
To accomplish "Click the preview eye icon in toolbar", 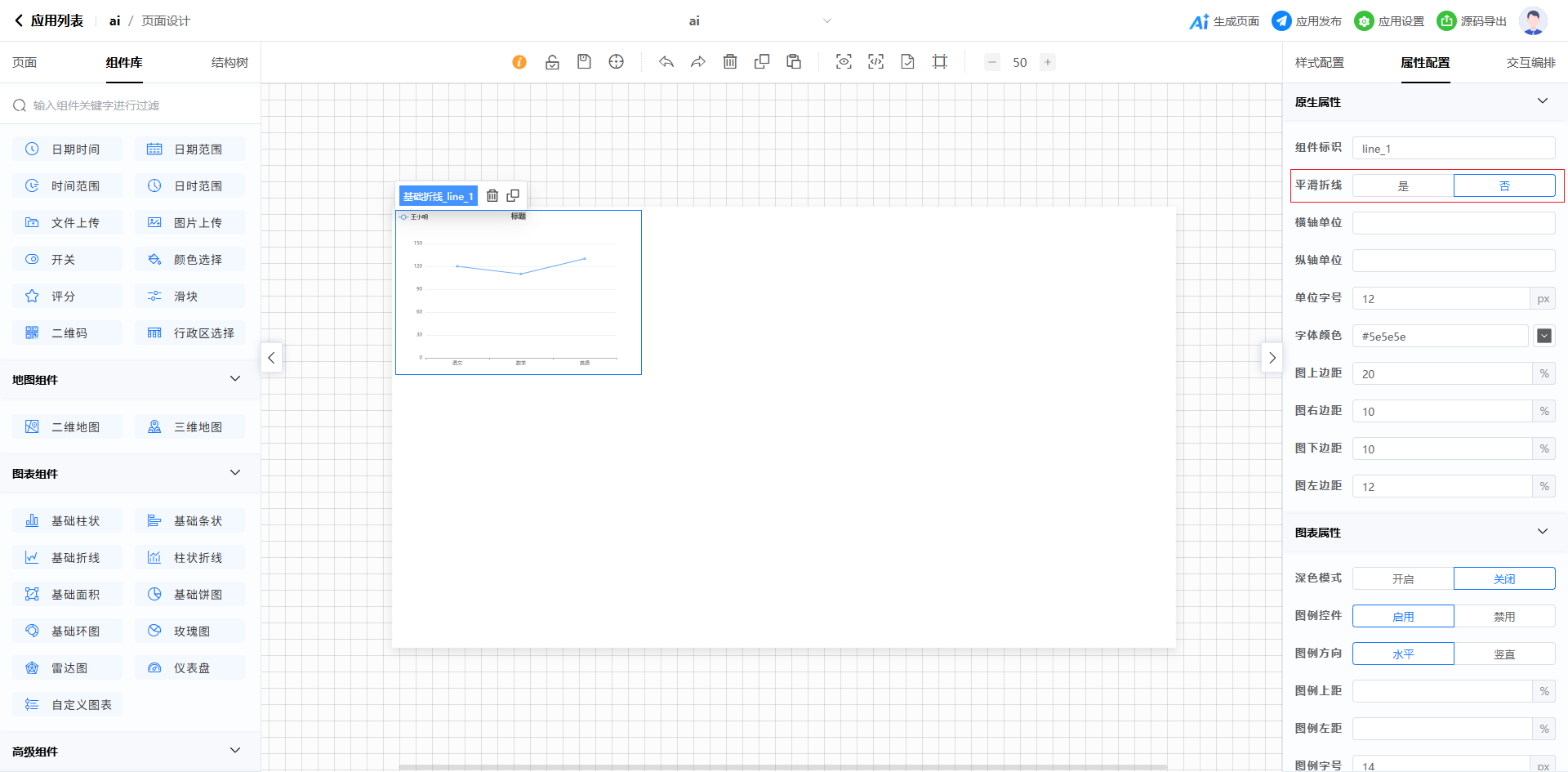I will [x=844, y=62].
